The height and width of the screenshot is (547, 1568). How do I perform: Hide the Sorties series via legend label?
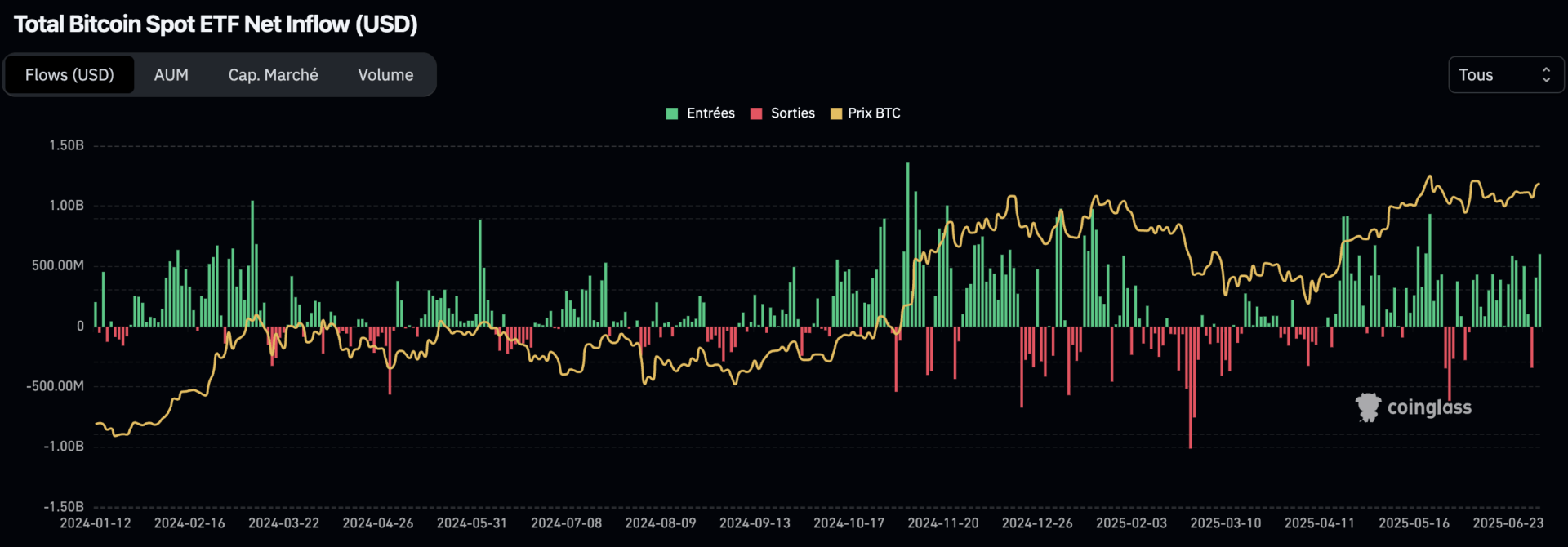(792, 113)
